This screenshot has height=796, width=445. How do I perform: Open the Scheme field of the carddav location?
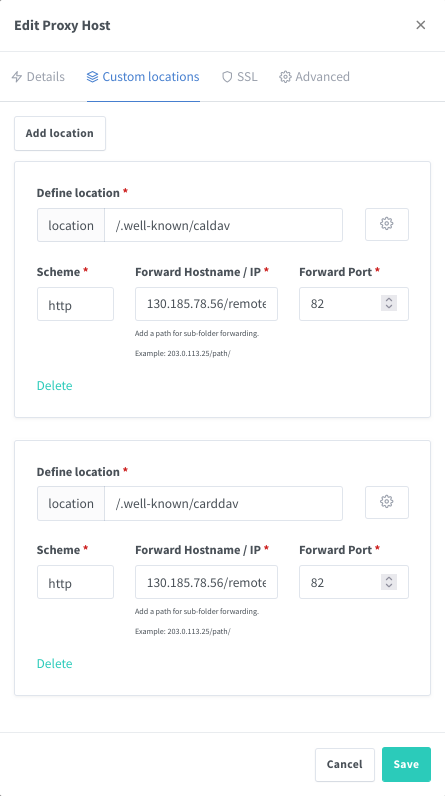coord(75,582)
